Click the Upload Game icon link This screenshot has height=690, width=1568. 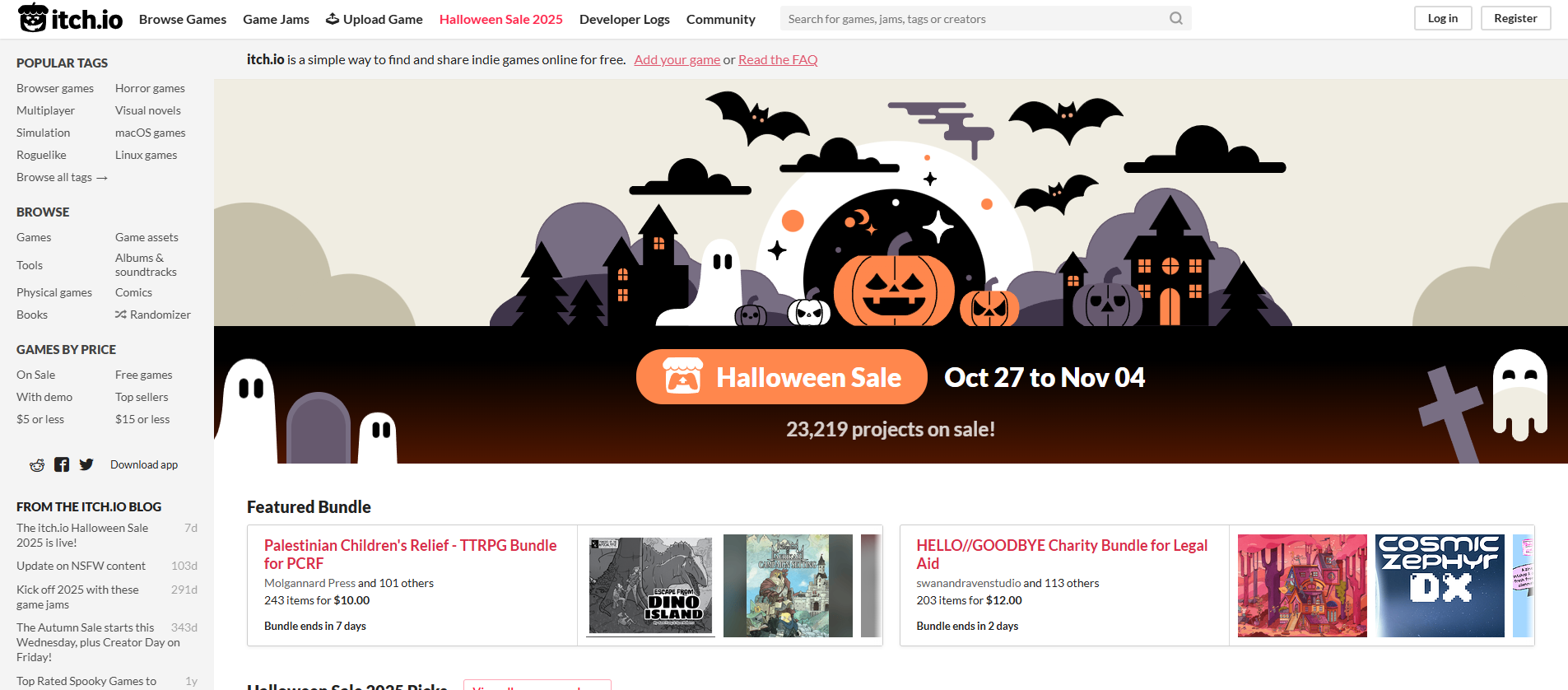[x=374, y=19]
